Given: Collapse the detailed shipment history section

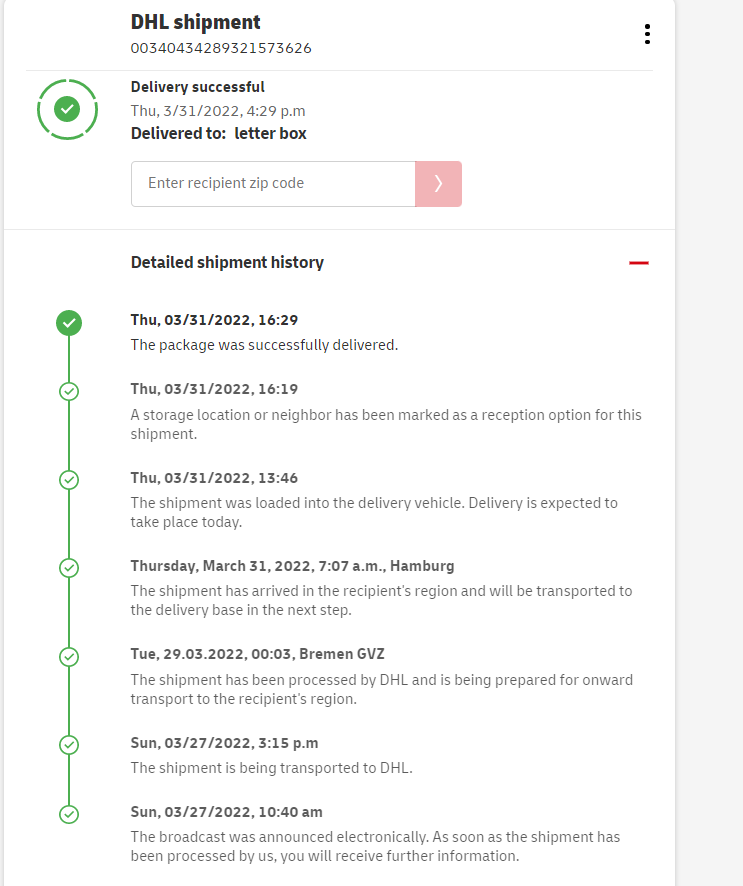Looking at the screenshot, I should tap(638, 263).
